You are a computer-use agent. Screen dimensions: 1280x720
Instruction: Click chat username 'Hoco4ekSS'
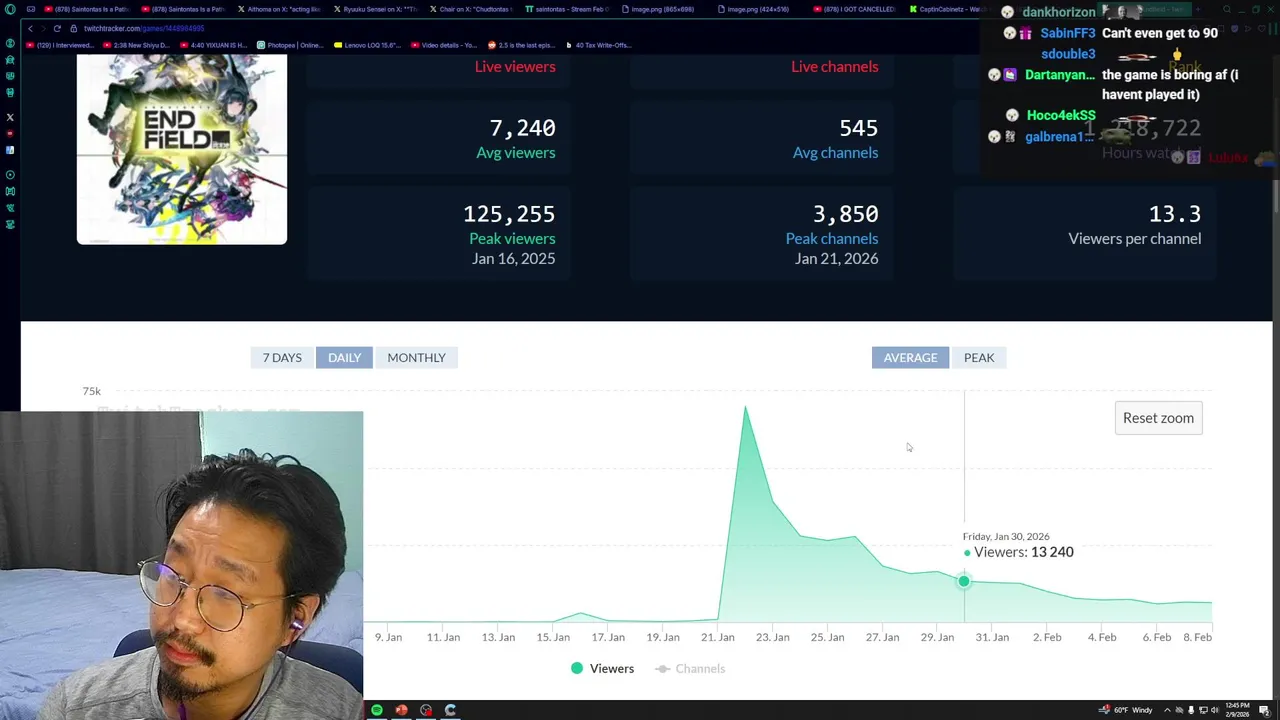coord(1061,115)
